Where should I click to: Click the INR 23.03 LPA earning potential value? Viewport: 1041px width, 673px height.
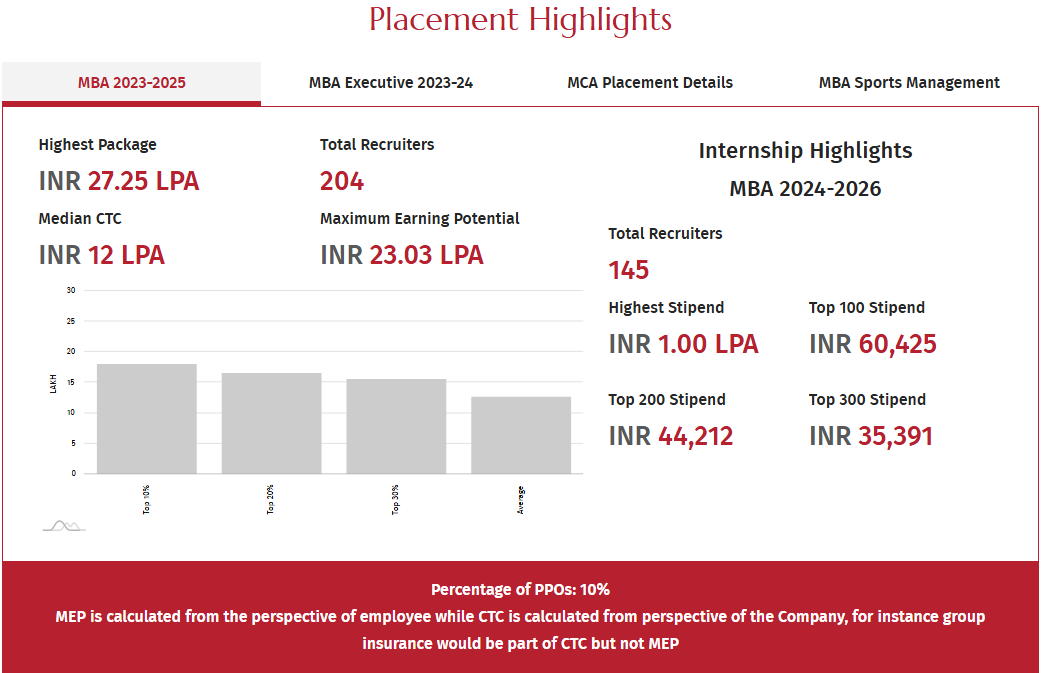click(402, 255)
